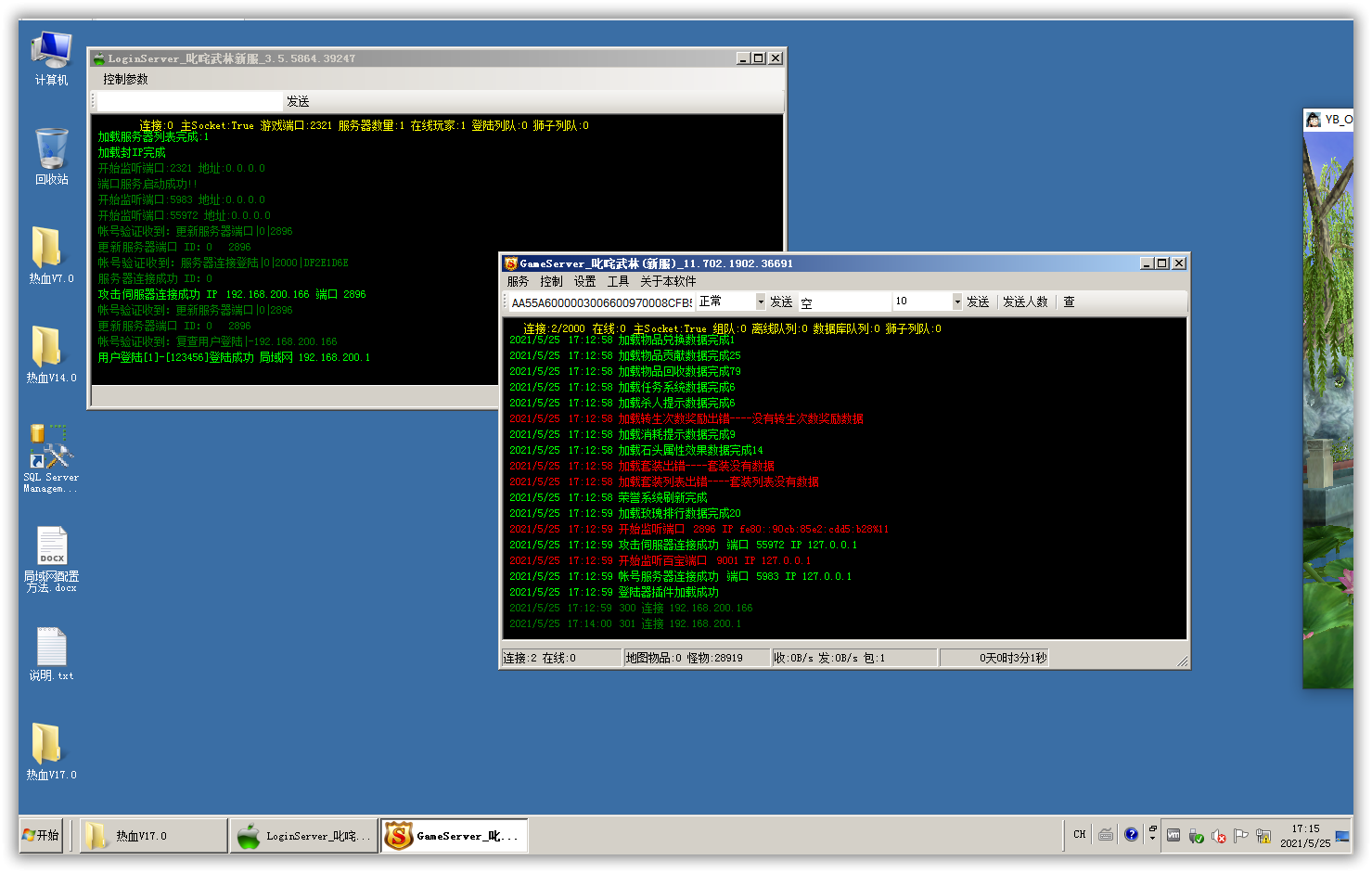Click status bar text 连接:2 在线:0
The width and height of the screenshot is (1372, 873).
point(539,658)
